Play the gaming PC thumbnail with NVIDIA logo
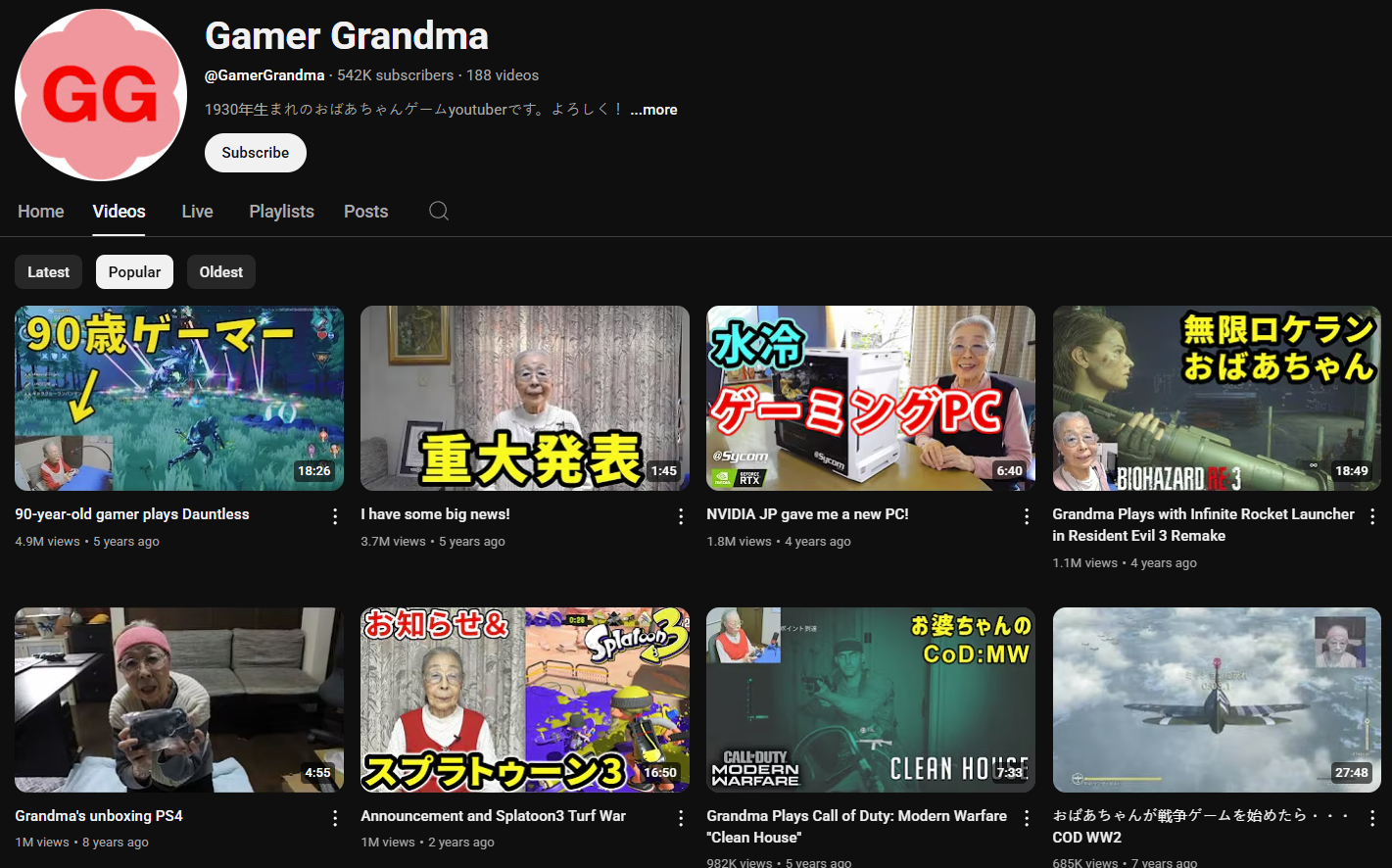The height and width of the screenshot is (868, 1392). click(x=871, y=399)
